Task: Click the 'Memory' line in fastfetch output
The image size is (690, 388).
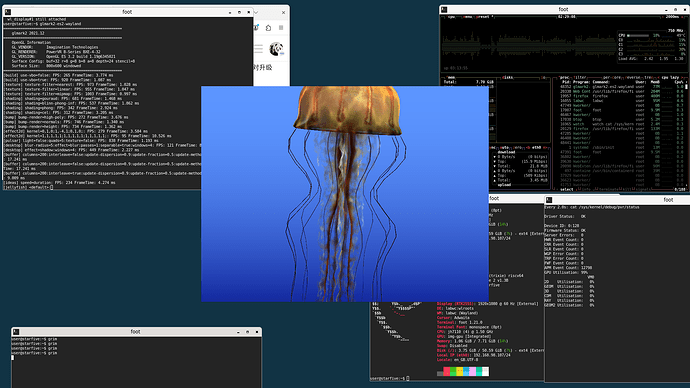Action: point(472,341)
